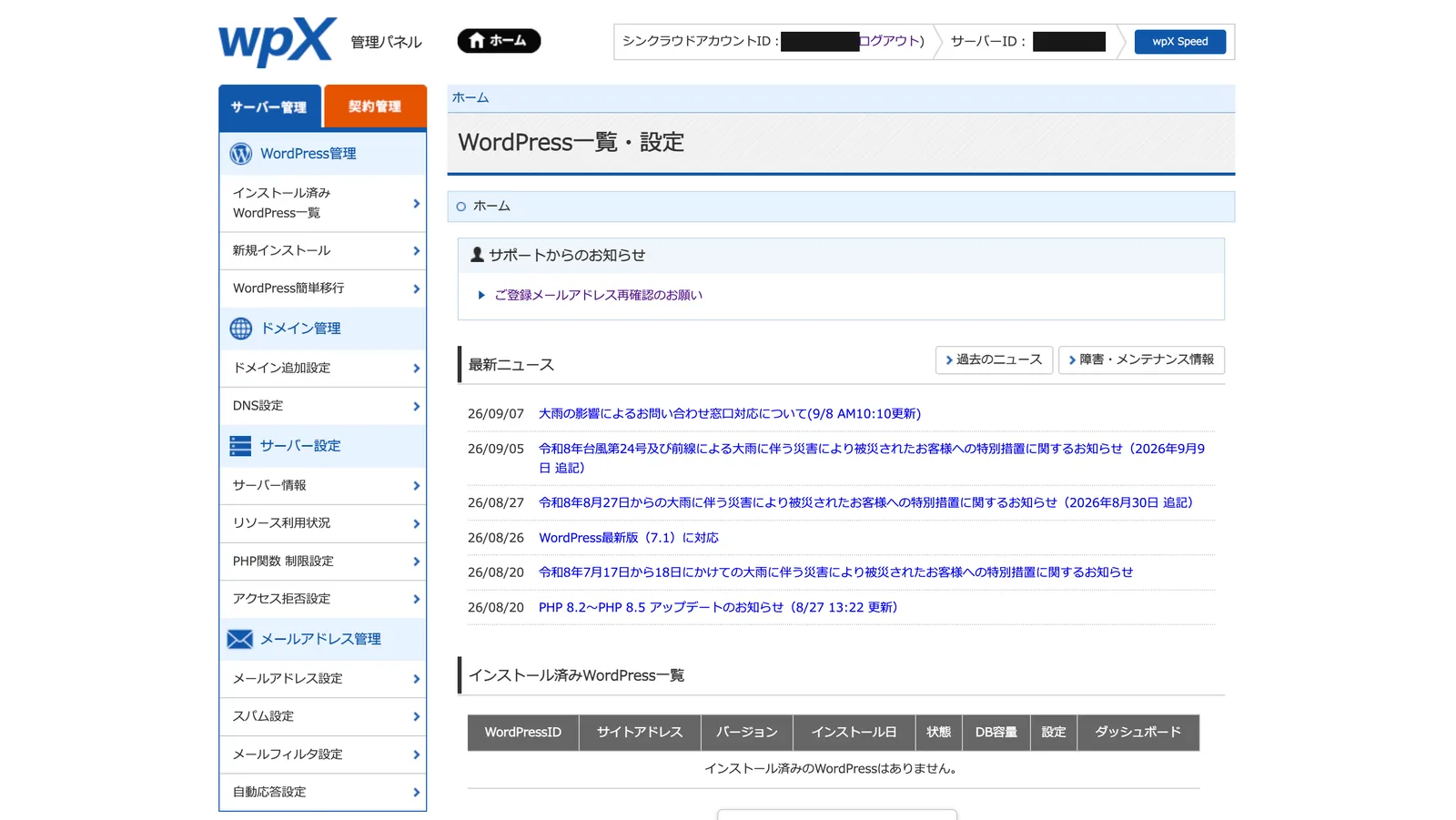The image size is (1456, 820).
Task: Click chevron beside 自動応答設定
Action: (416, 792)
